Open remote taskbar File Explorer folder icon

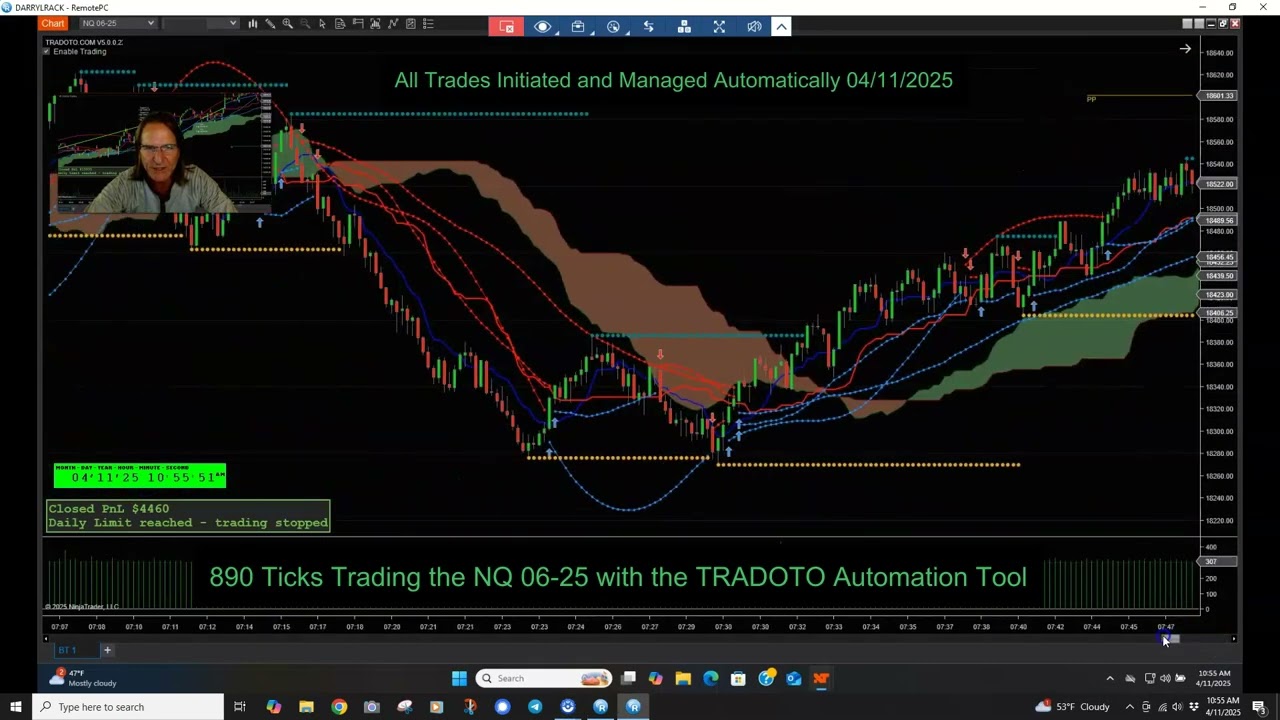tap(683, 678)
